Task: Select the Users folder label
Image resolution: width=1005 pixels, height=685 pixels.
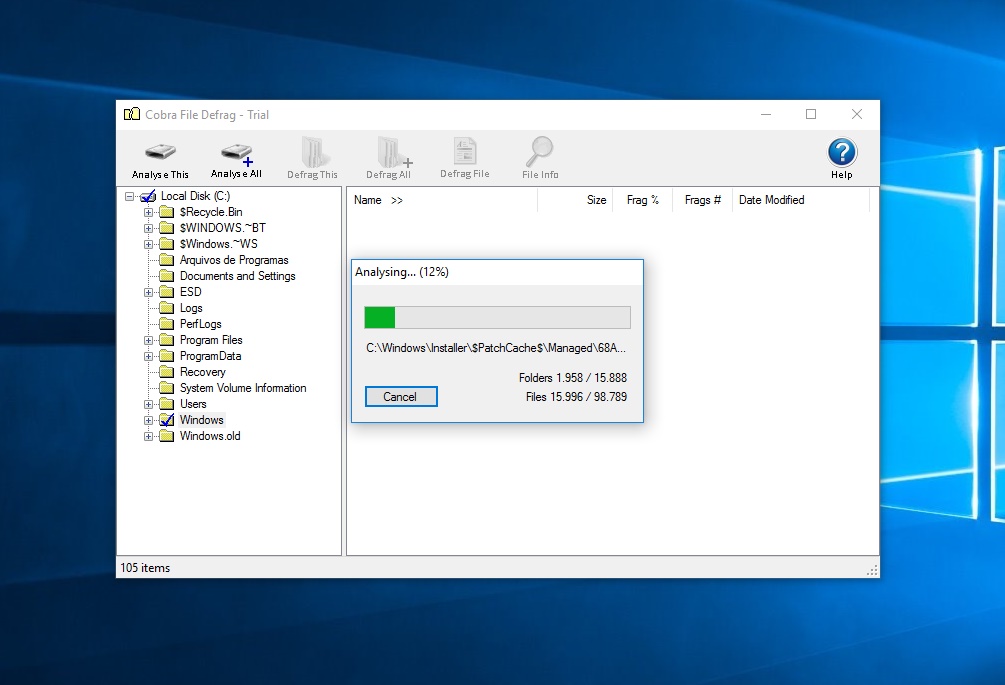Action: [193, 404]
